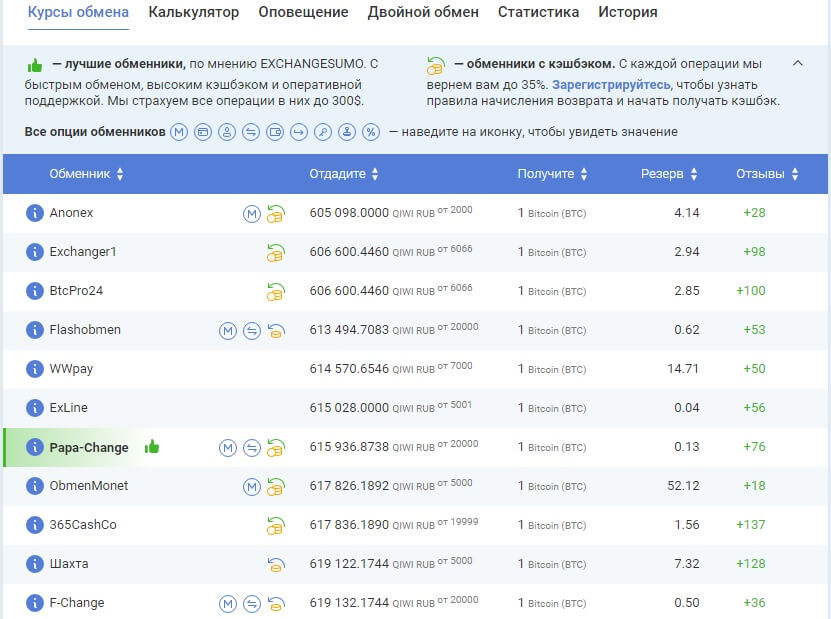Sort table by Резерв column
Screen dimensions: 831x619
[x=669, y=174]
